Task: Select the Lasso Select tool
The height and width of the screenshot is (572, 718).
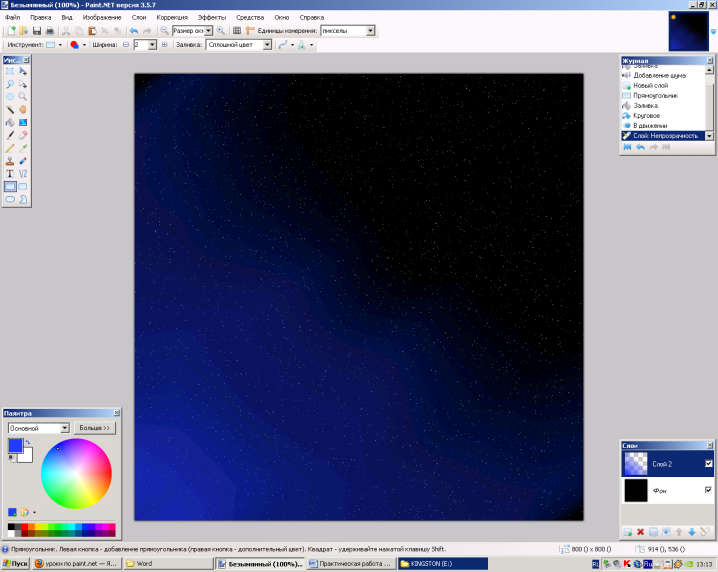Action: pos(10,84)
